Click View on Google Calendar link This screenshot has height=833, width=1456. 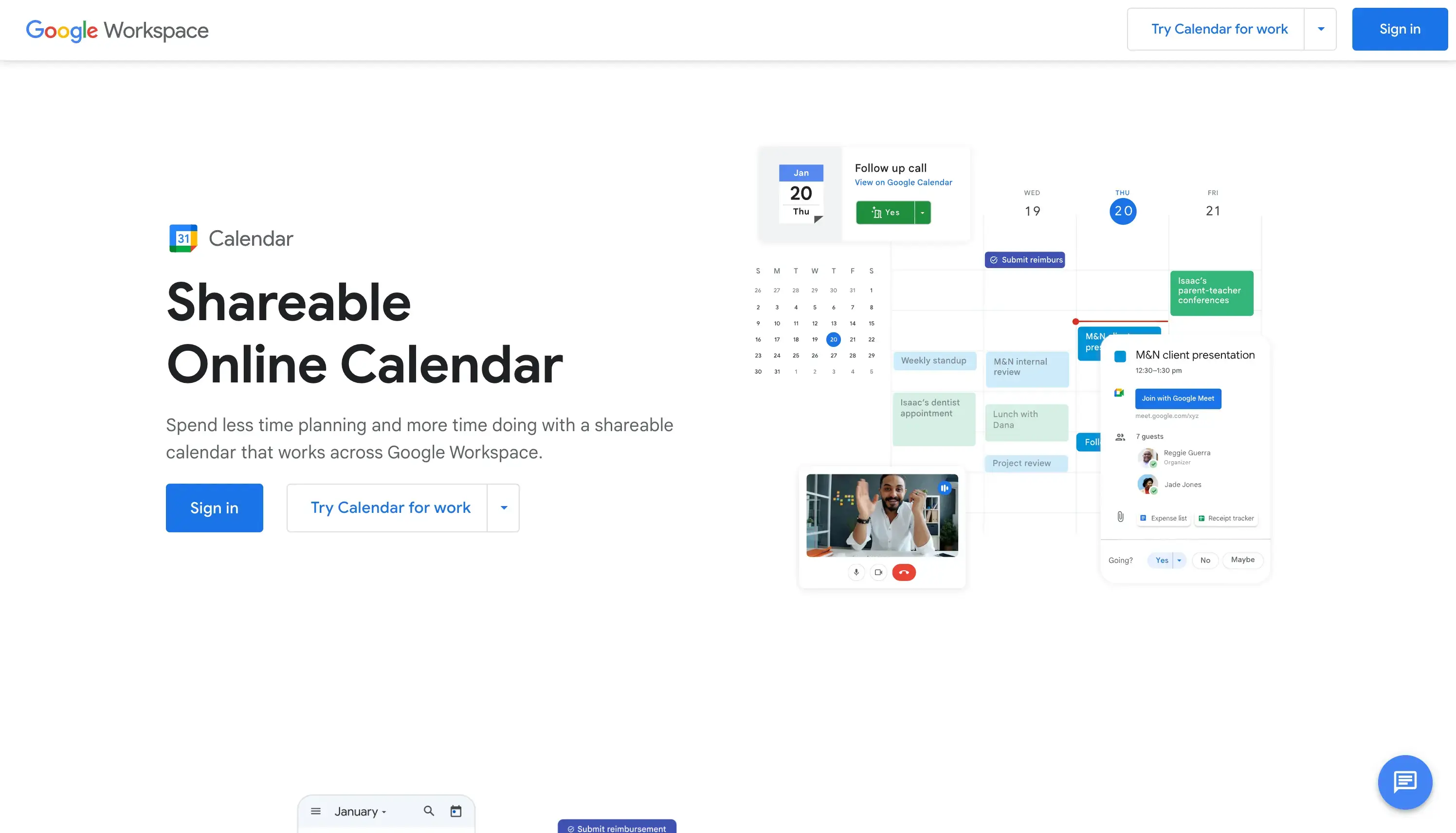pyautogui.click(x=903, y=182)
